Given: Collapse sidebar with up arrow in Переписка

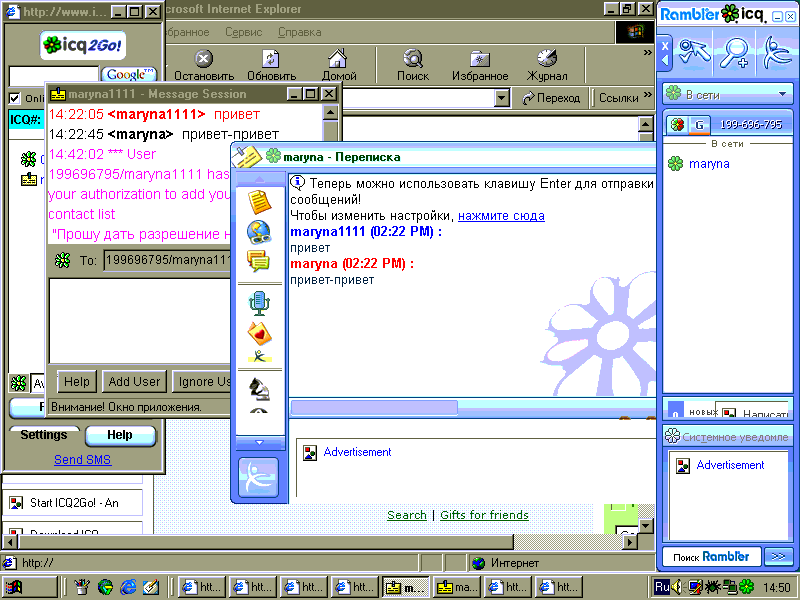Looking at the screenshot, I should tap(259, 179).
